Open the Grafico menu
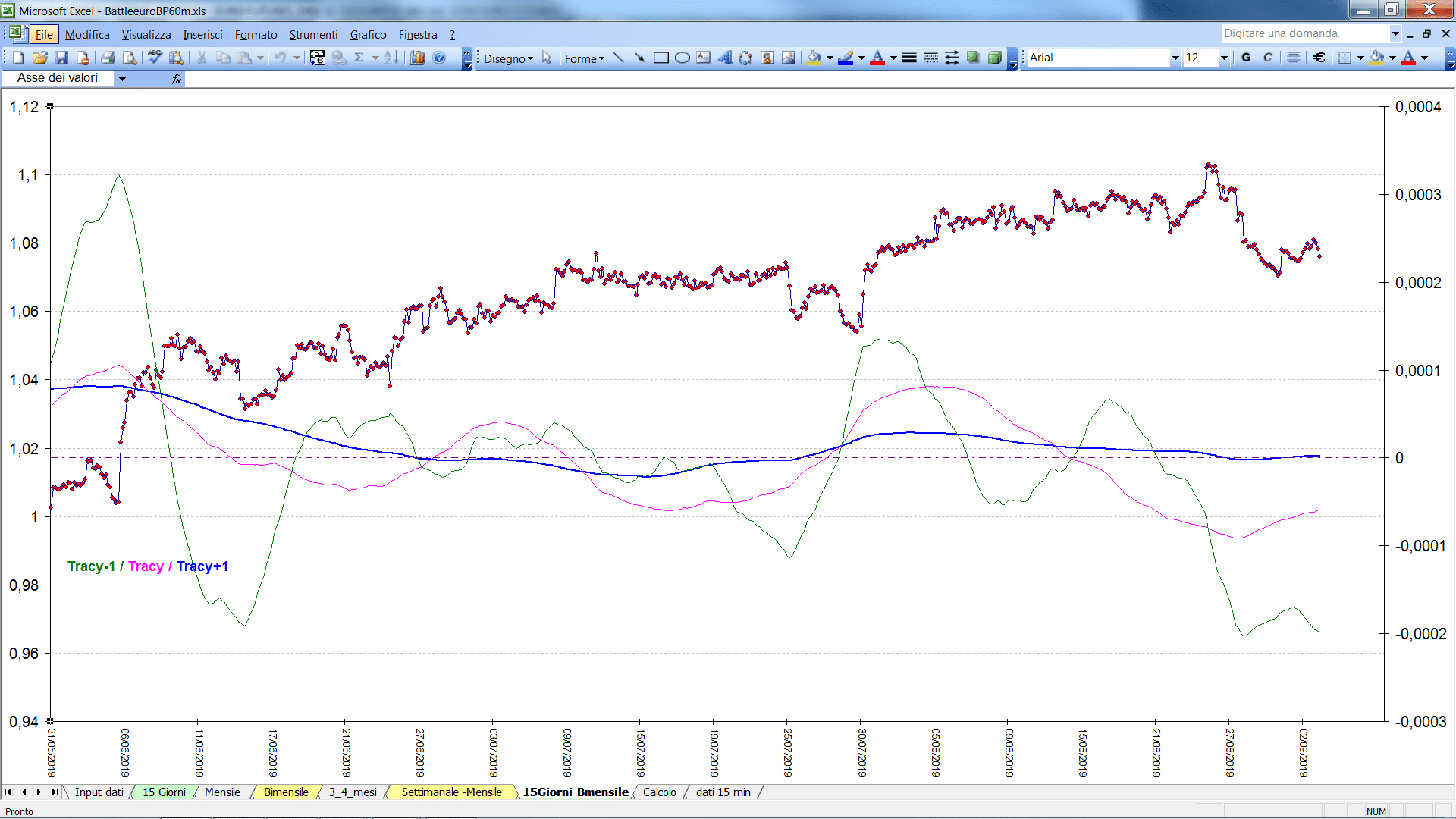Screen dimensions: 1456x819 tap(368, 34)
